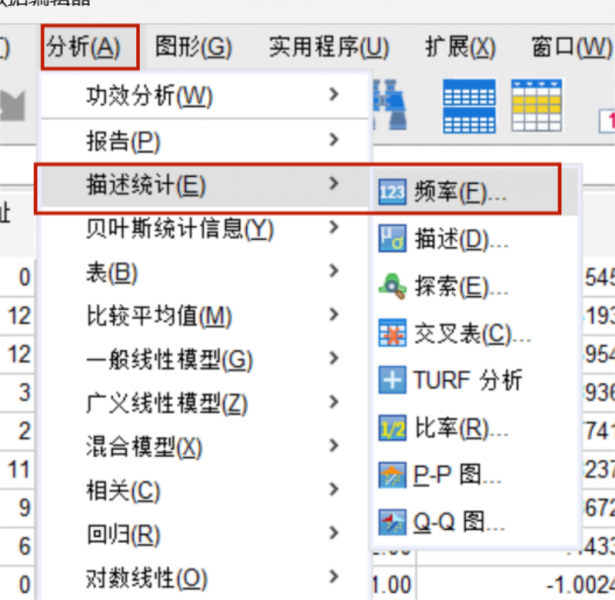
Task: Select 比较平均值(M) menu entry
Action: pos(205,316)
